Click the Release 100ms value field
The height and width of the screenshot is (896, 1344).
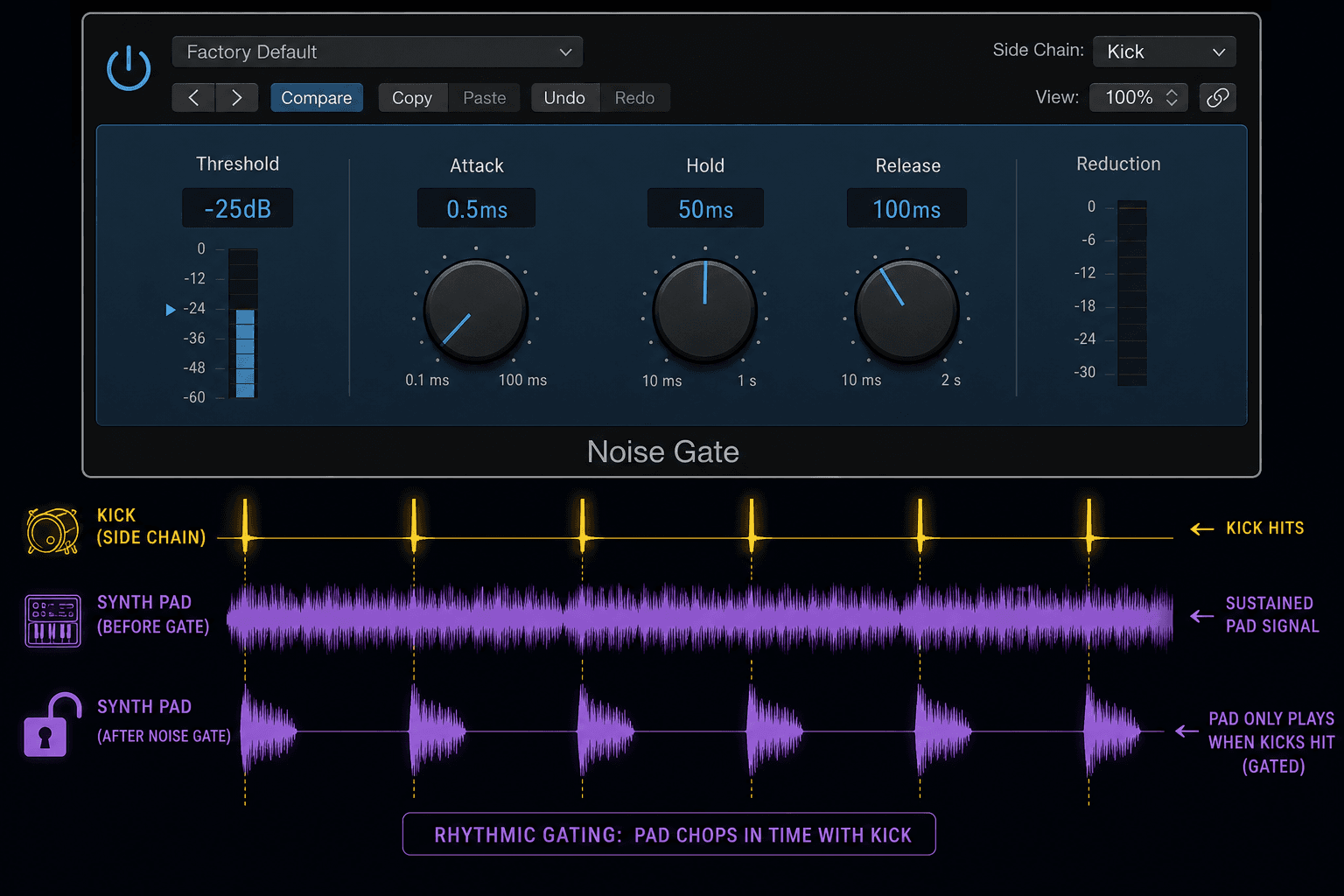point(906,208)
